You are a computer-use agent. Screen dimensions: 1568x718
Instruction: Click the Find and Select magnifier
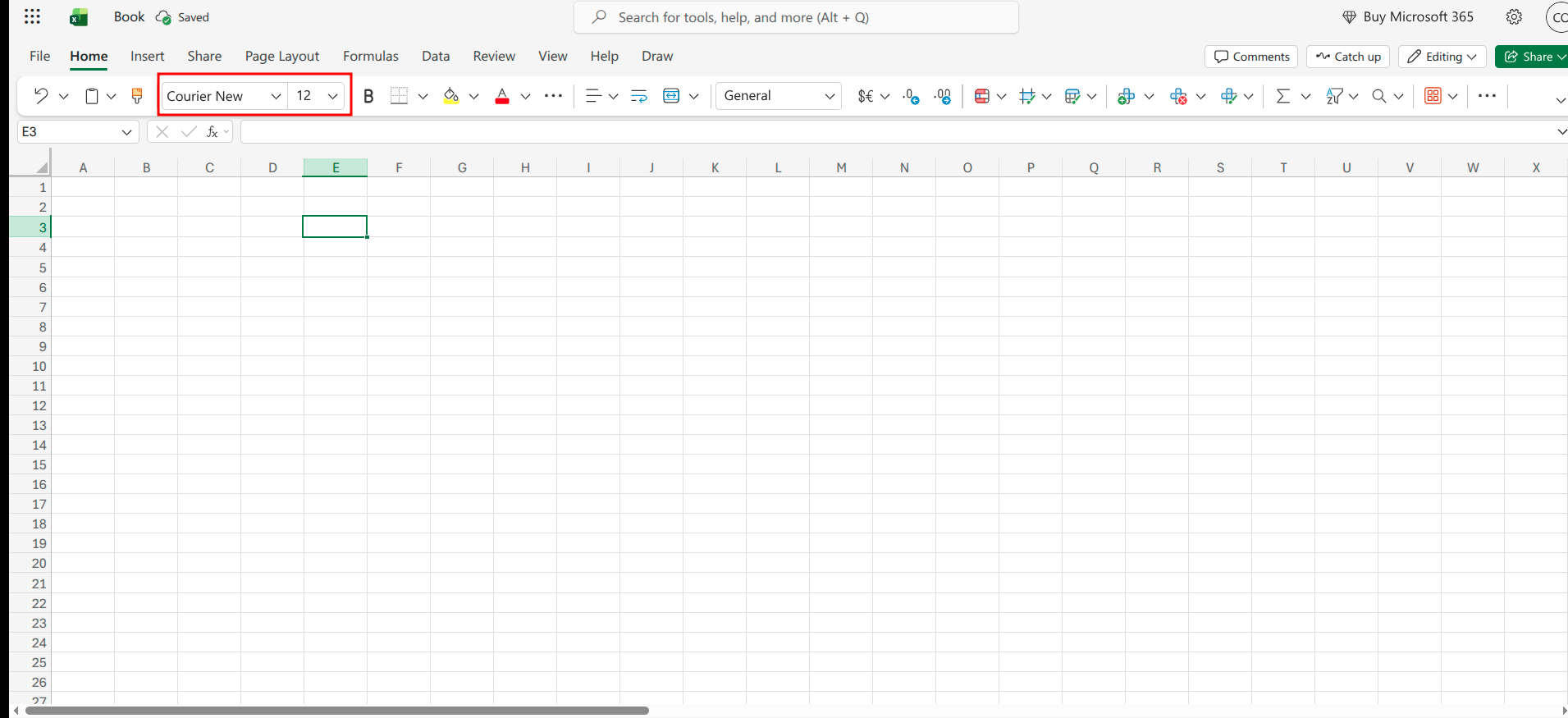pos(1379,96)
